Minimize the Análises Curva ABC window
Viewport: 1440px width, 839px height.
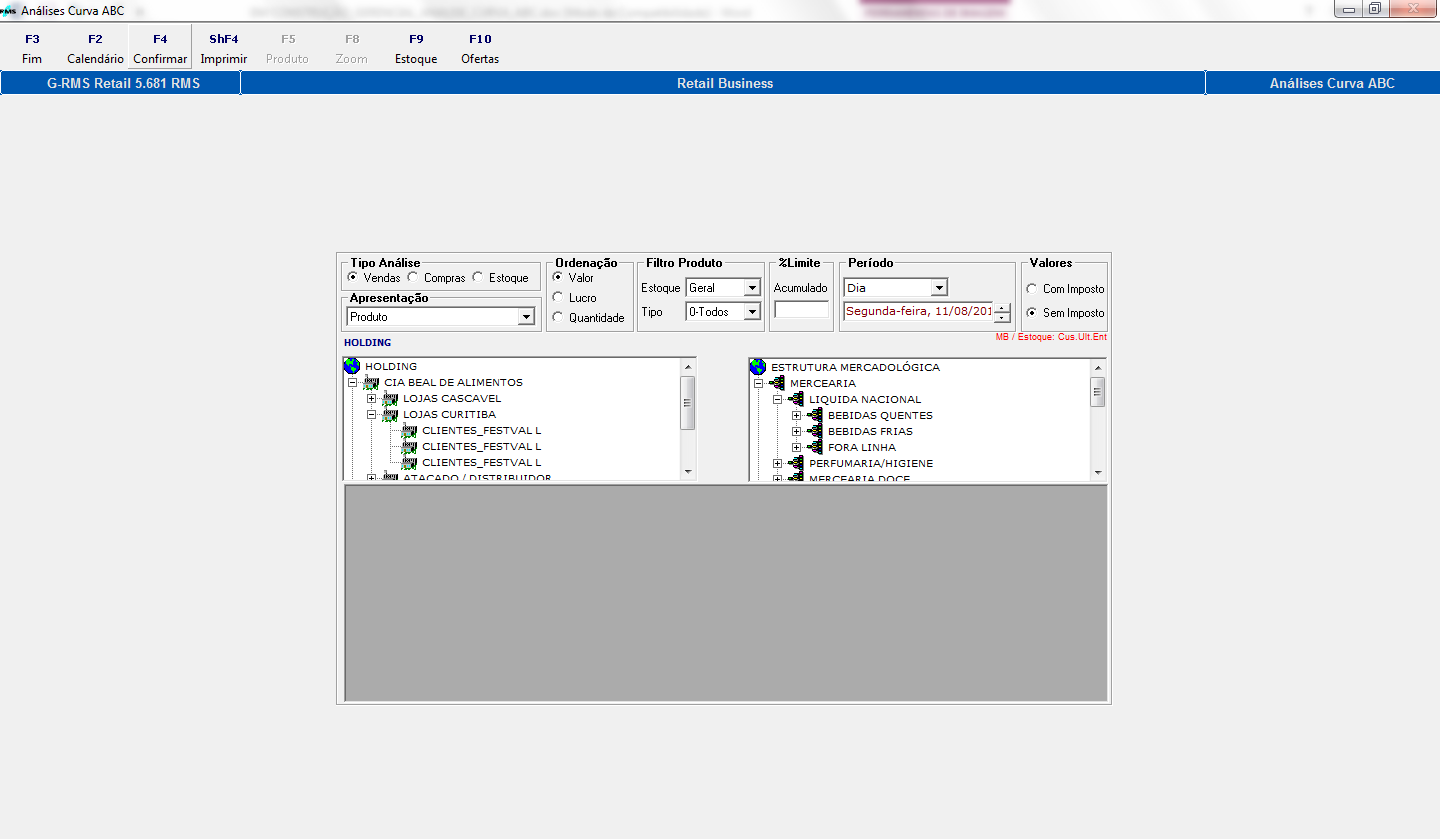click(1349, 9)
